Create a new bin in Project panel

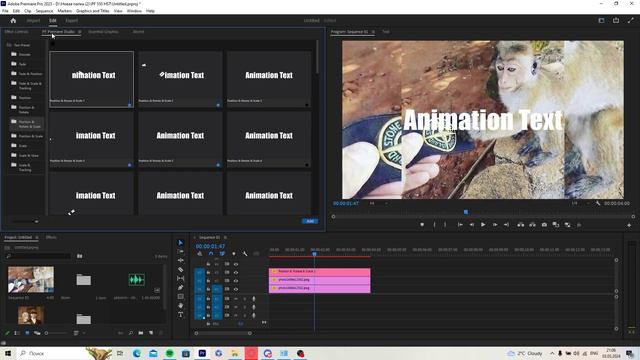coord(141,333)
